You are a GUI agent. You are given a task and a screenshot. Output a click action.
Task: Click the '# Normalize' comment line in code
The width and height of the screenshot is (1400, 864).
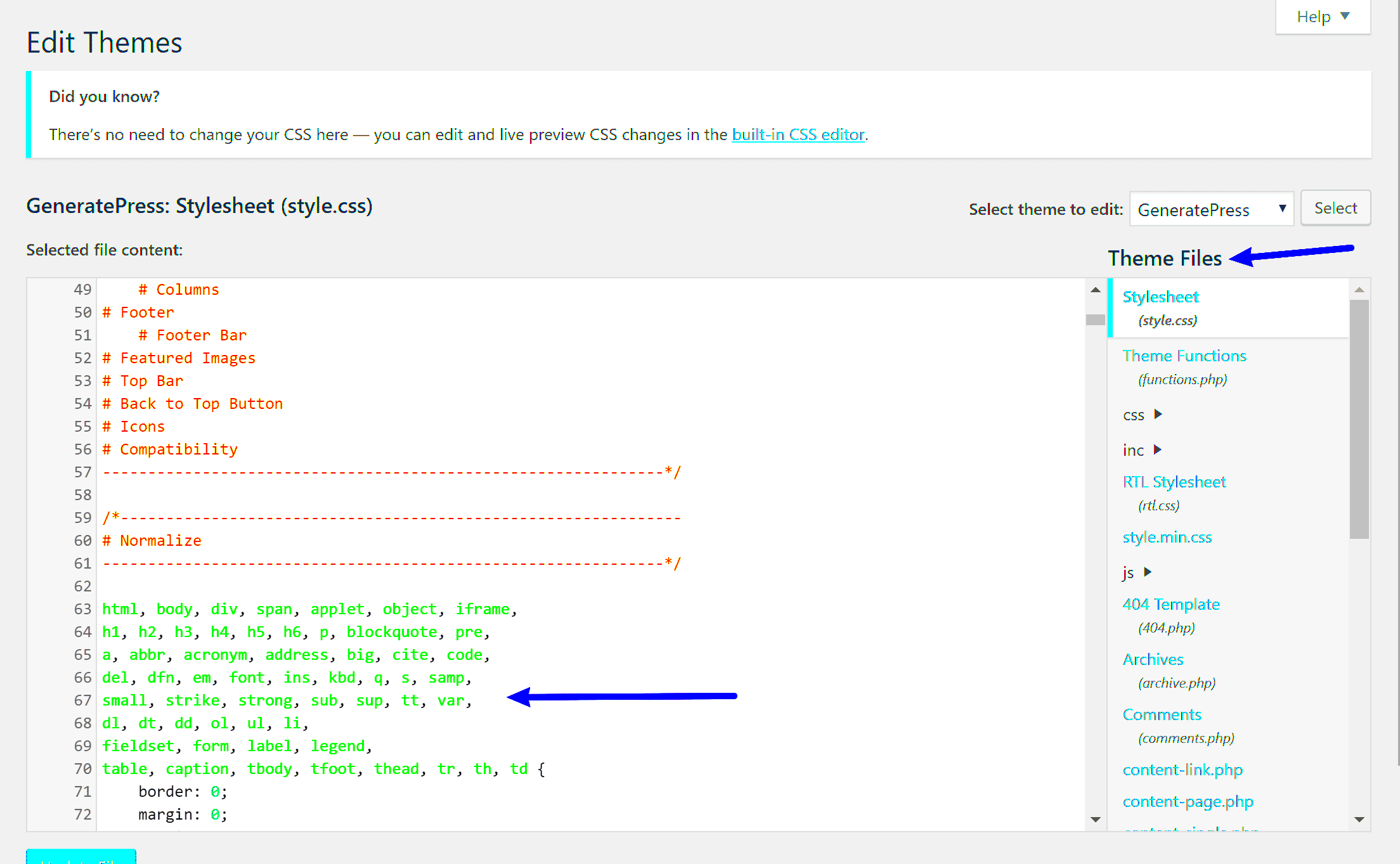(152, 540)
